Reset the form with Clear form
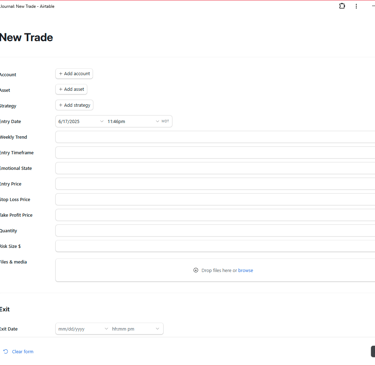 [x=18, y=352]
